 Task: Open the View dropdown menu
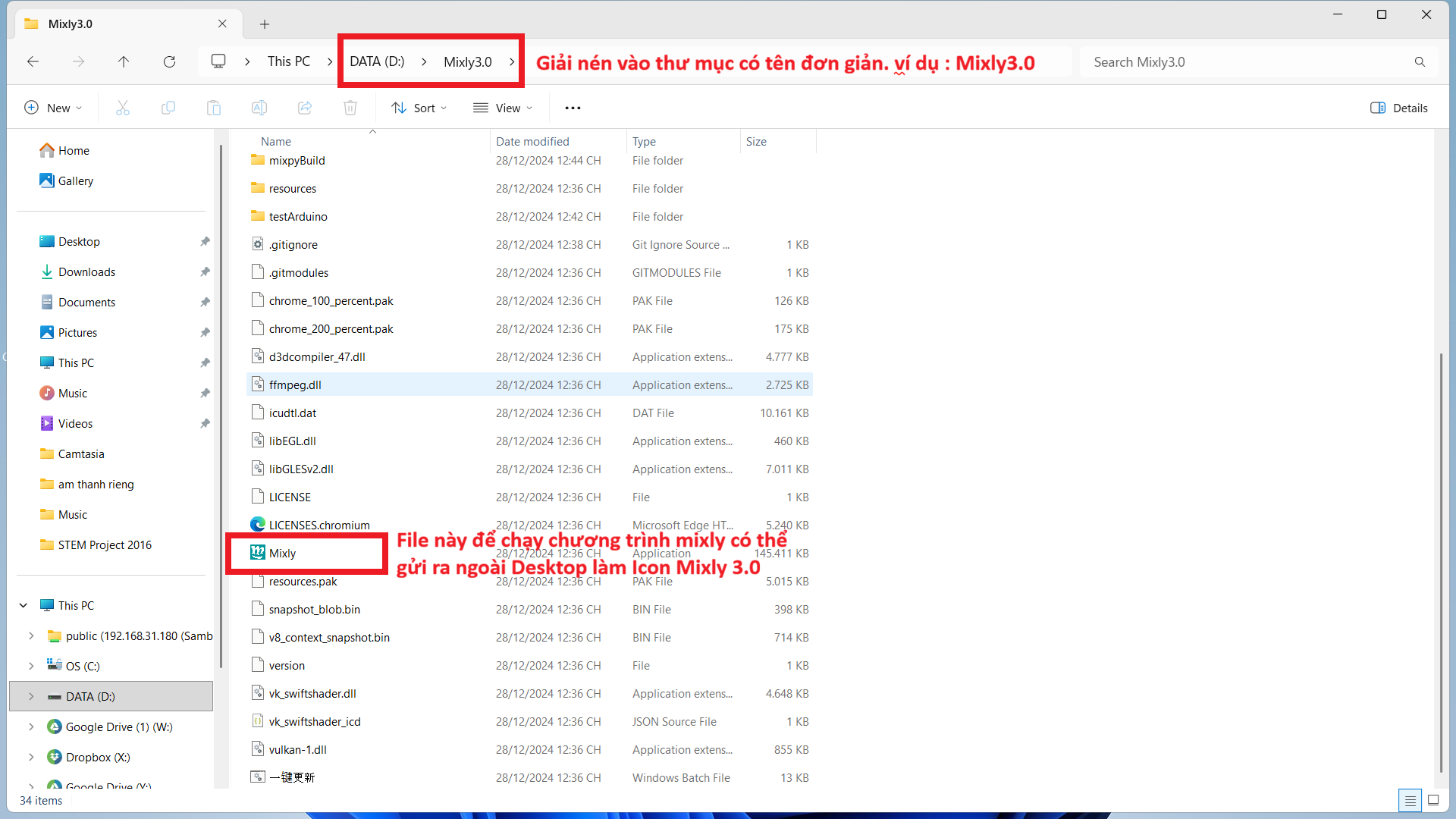(x=503, y=108)
